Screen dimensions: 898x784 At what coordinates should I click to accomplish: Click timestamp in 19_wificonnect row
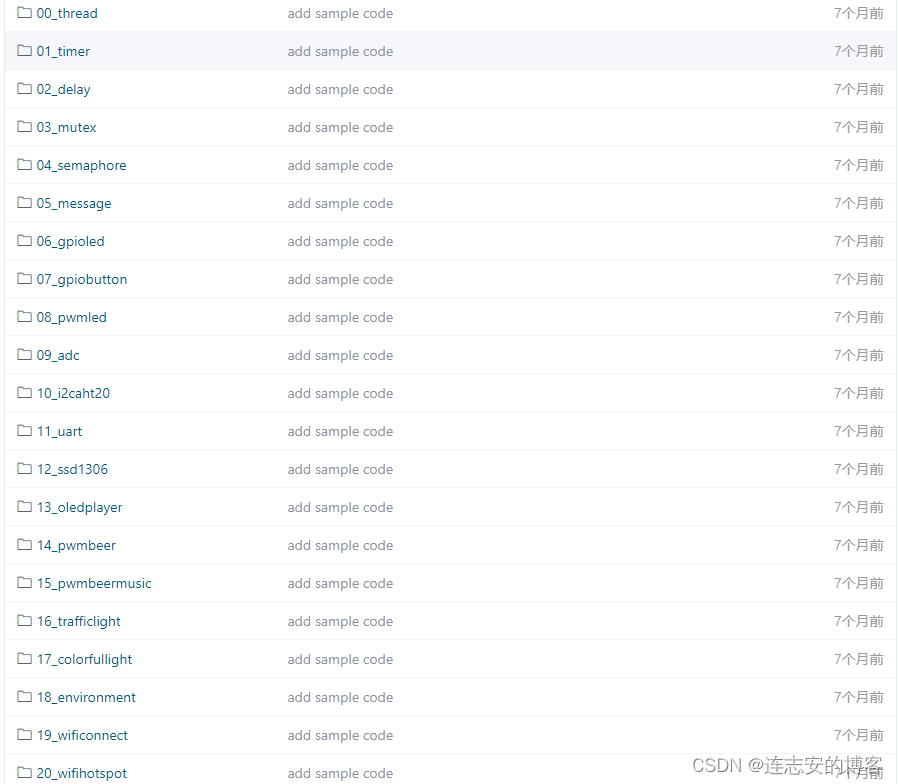(858, 735)
